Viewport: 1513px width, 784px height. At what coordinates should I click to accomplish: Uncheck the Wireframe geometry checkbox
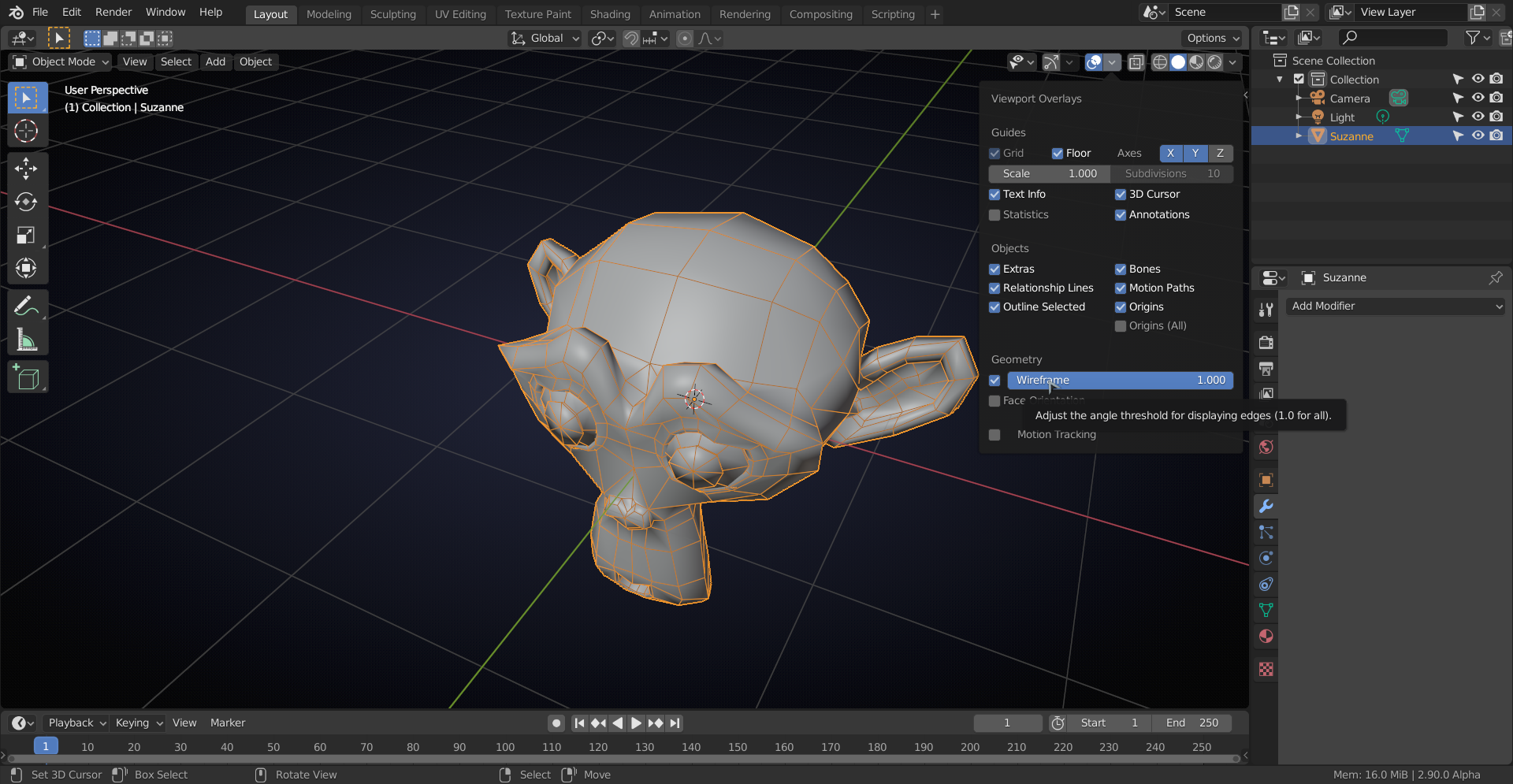(x=994, y=381)
